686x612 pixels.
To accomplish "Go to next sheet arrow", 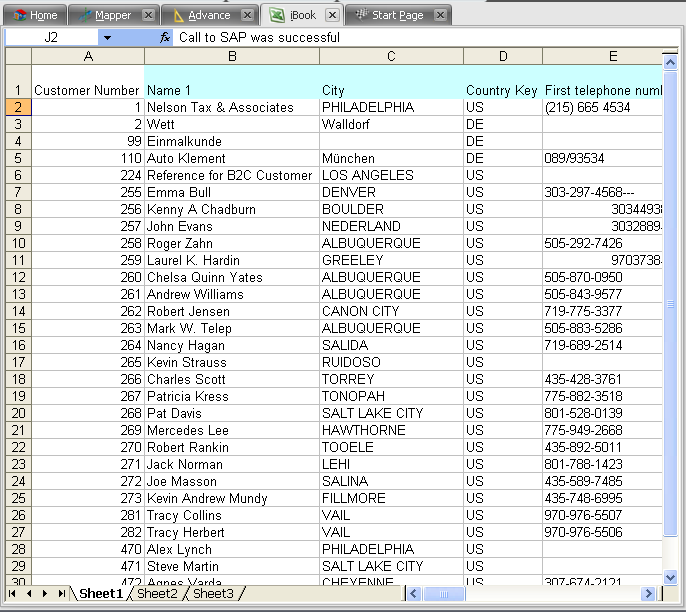I will click(45, 594).
